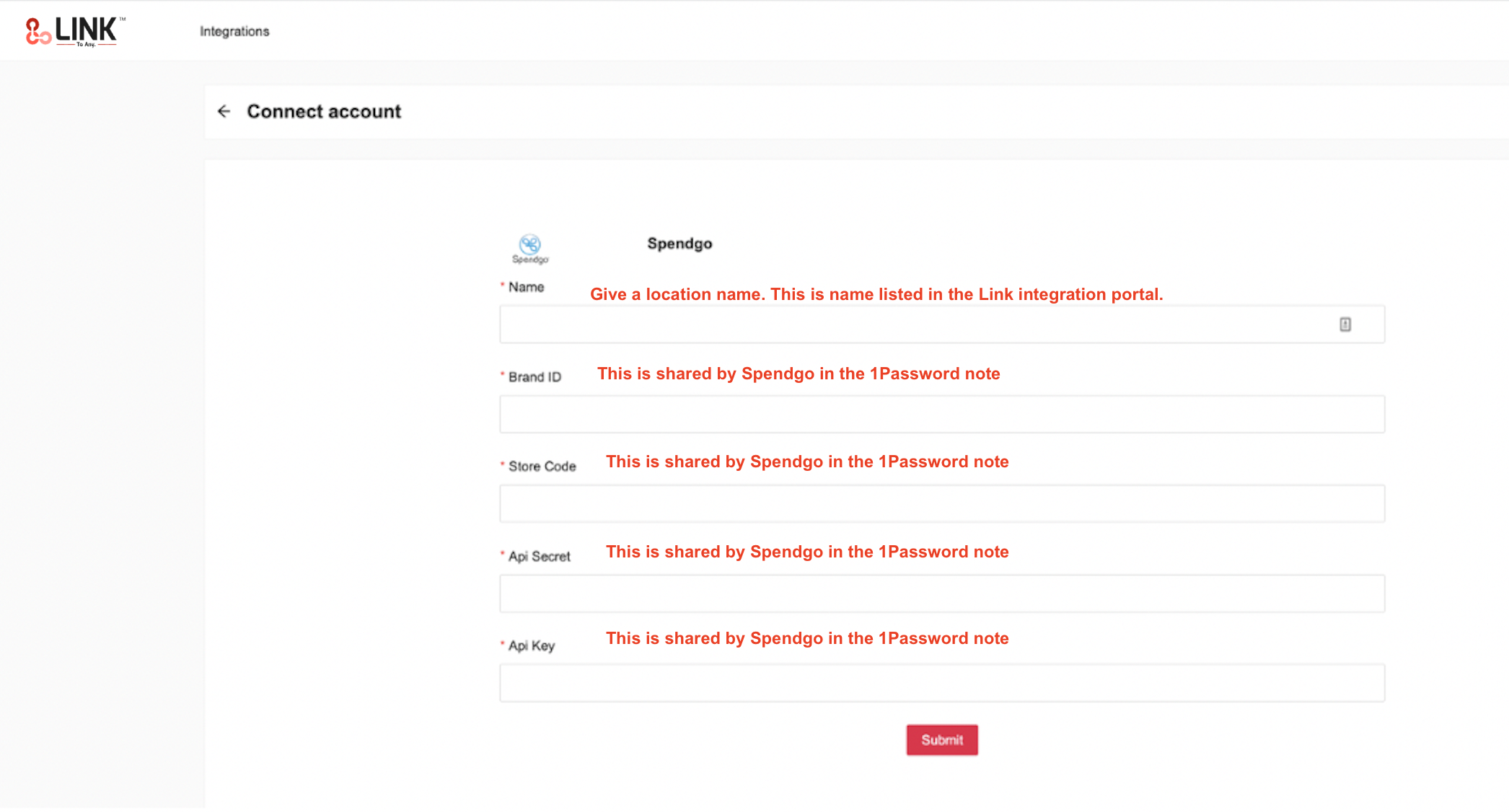Focus the Api Key input field
Screen dimensions: 1509x812
coord(941,683)
